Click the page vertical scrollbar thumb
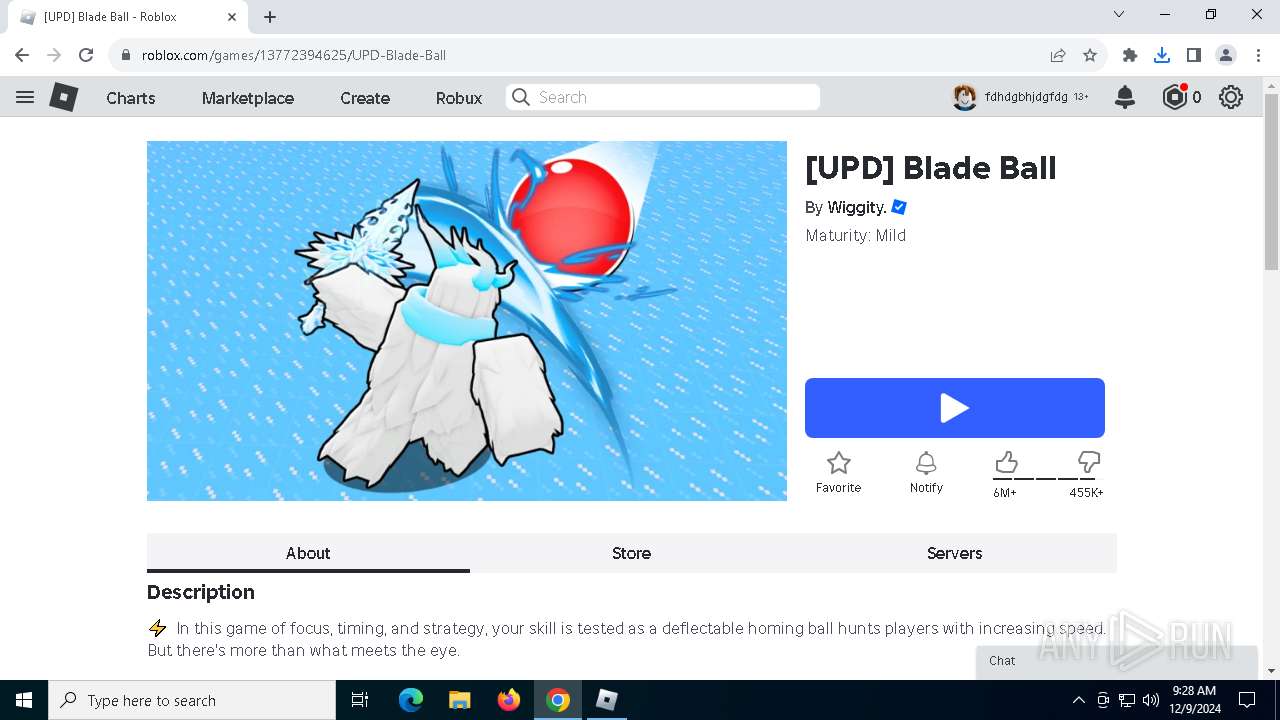The height and width of the screenshot is (720, 1280). pos(1271,182)
